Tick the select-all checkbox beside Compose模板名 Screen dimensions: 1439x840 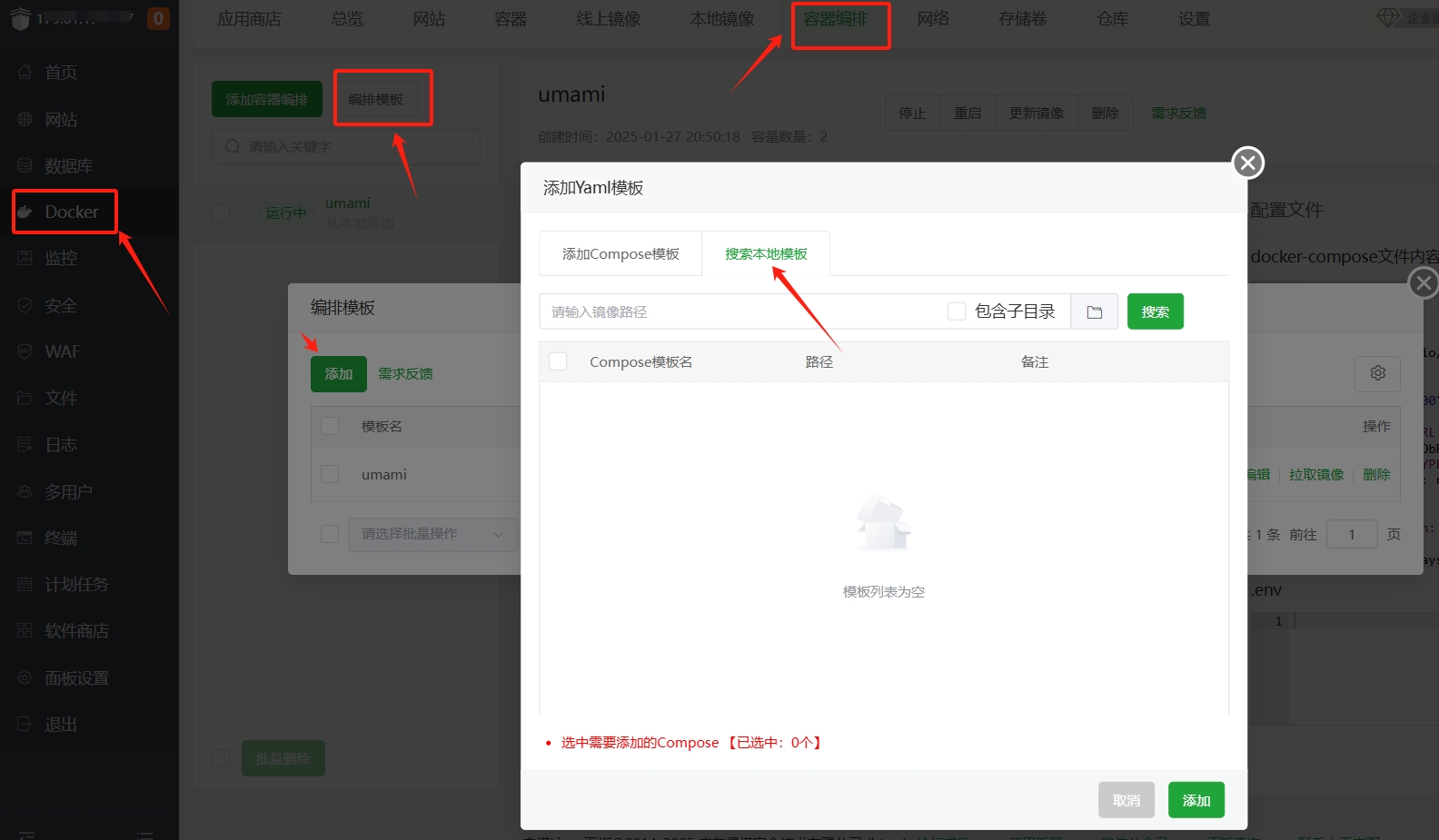[x=559, y=361]
